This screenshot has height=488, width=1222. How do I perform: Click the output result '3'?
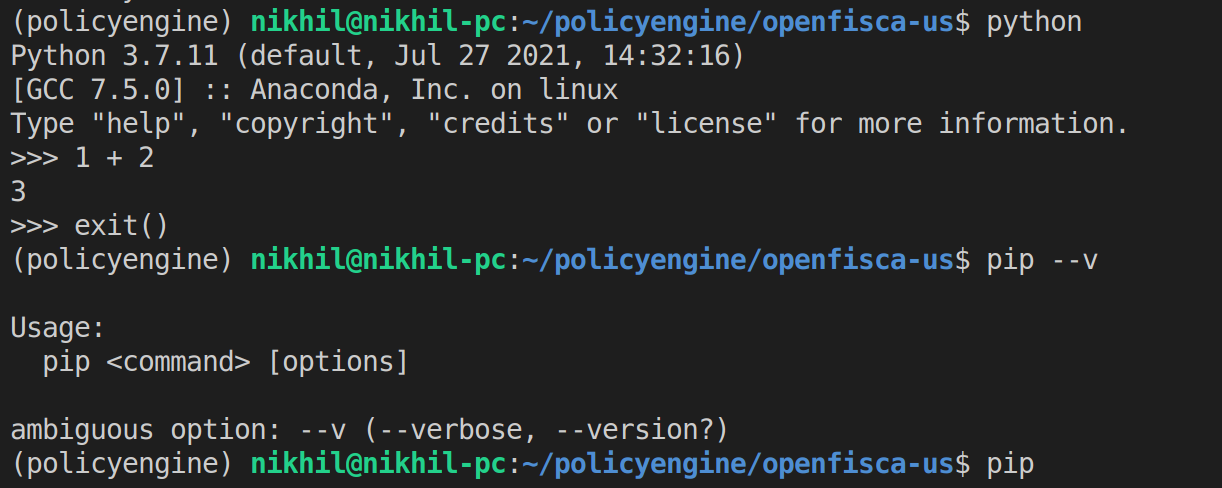18,192
